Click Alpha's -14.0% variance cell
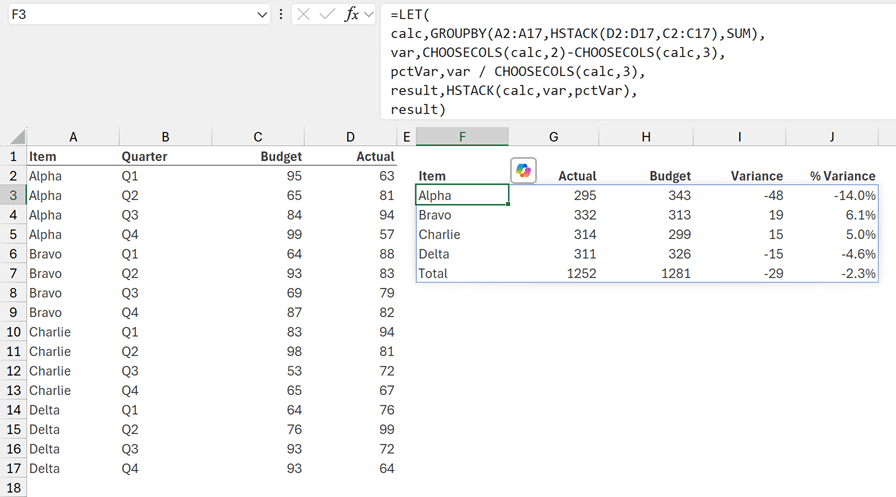This screenshot has height=497, width=896. pos(831,196)
